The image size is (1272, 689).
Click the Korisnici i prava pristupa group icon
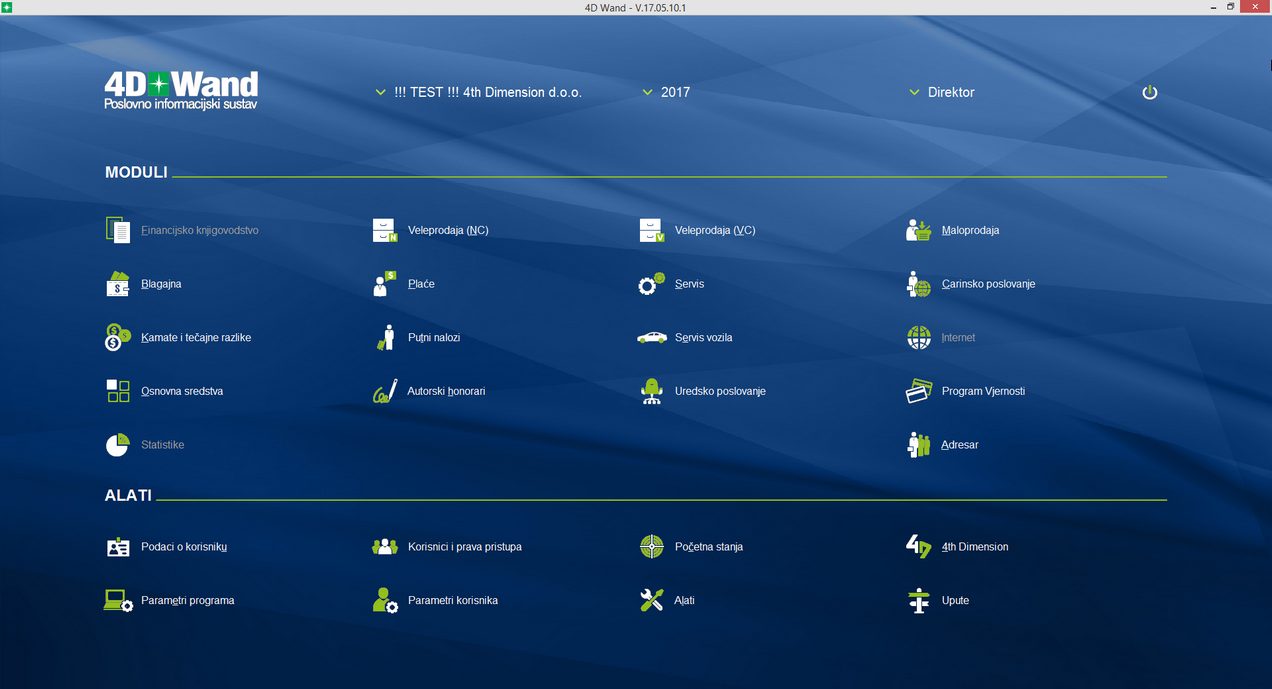(385, 547)
